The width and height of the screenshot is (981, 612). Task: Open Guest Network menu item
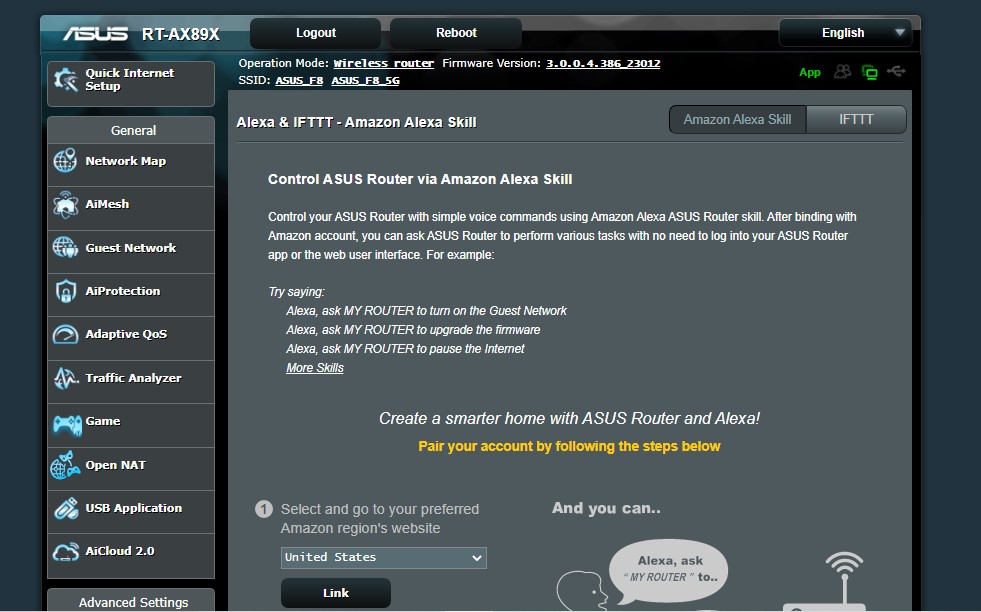[x=131, y=252]
